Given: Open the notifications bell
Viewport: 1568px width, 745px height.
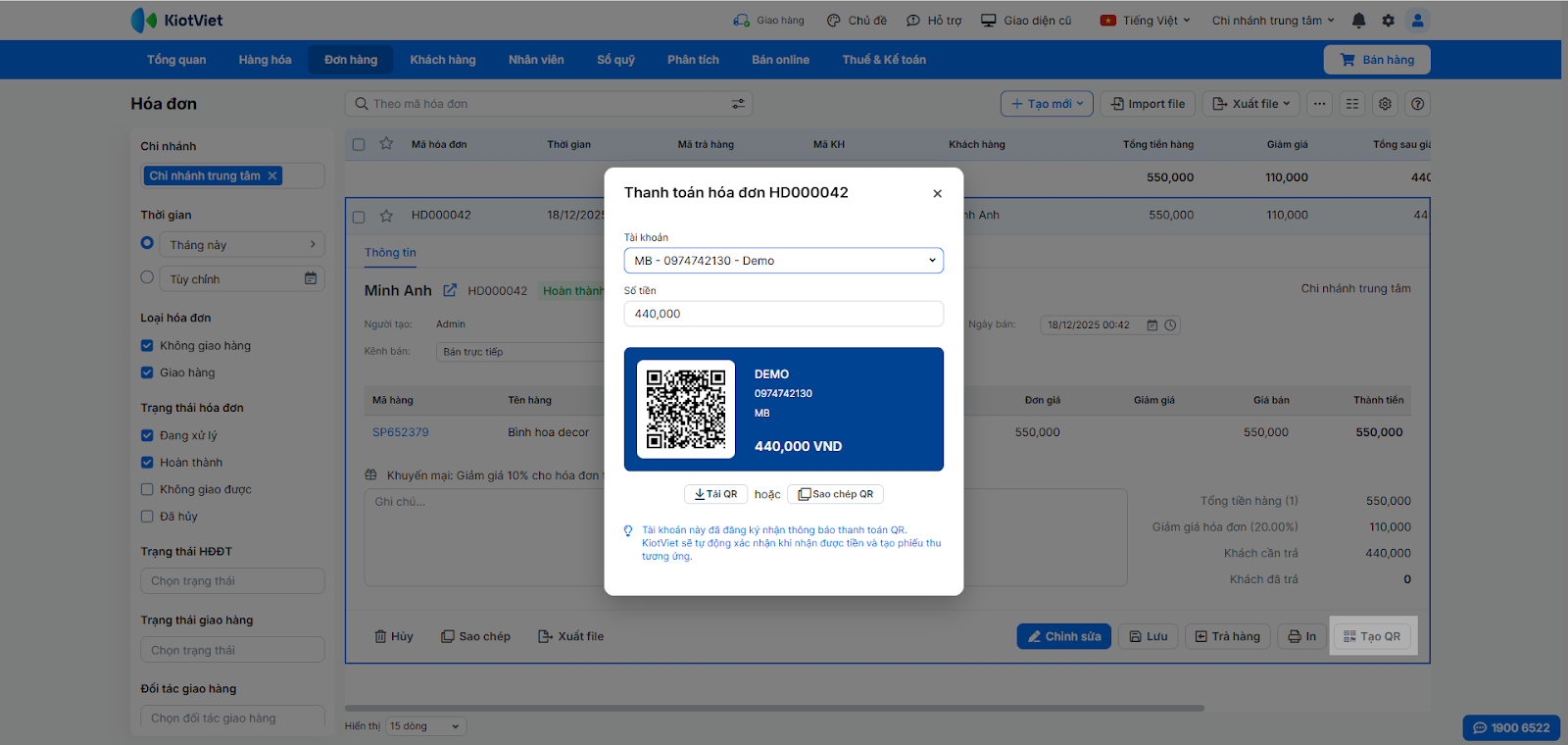Looking at the screenshot, I should 1358,20.
